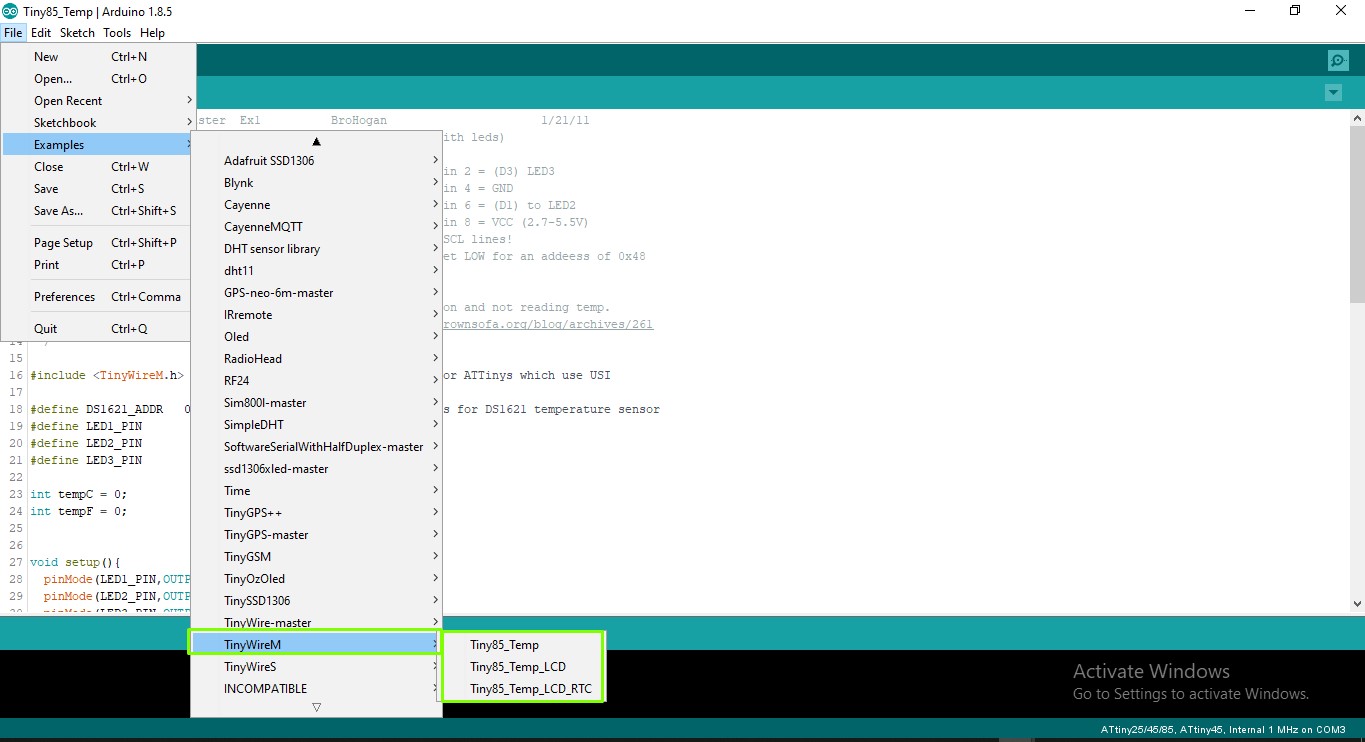The width and height of the screenshot is (1365, 742).
Task: Expand the Sketchbook submenu
Action: click(98, 123)
